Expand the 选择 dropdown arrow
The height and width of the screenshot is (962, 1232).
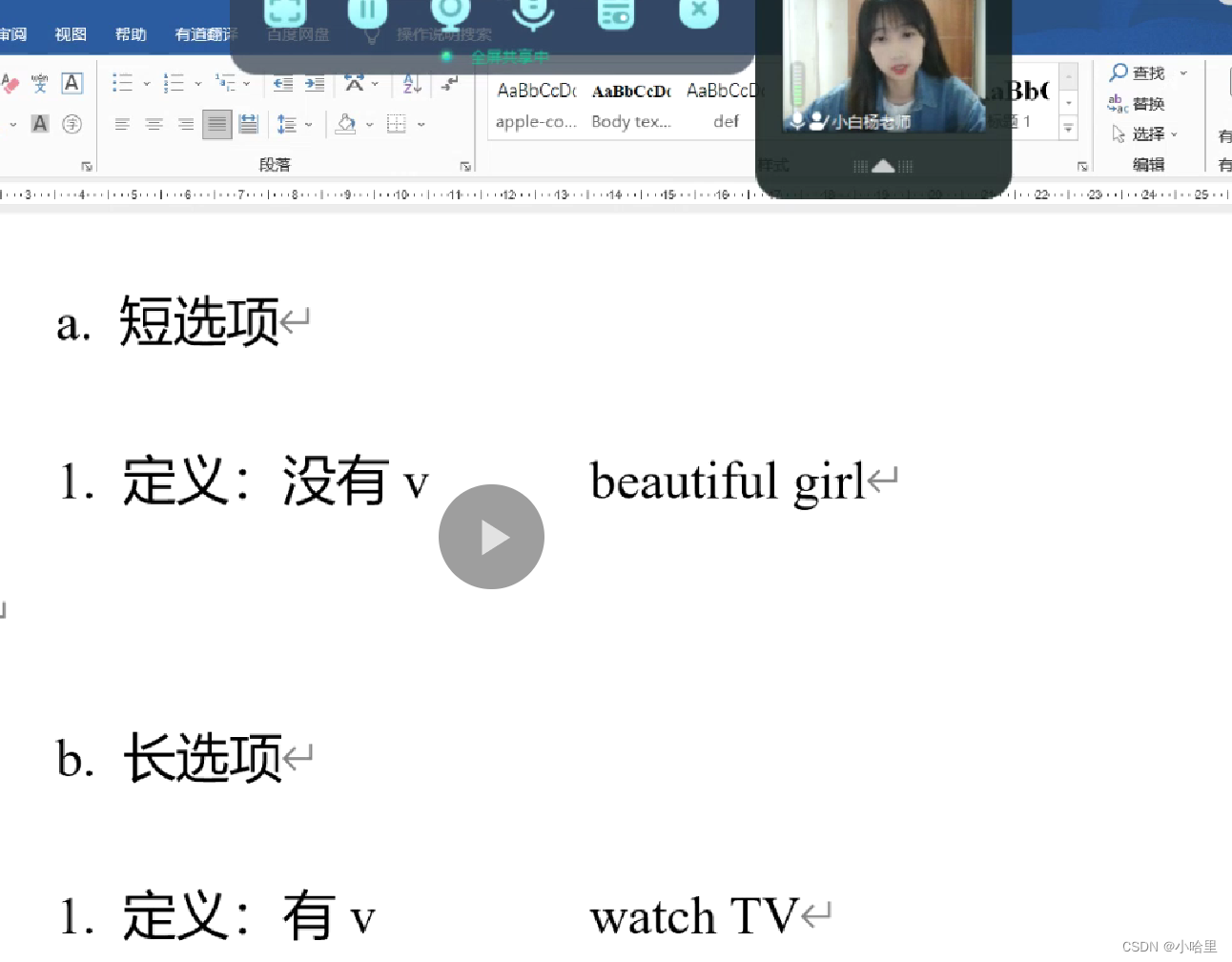(x=1174, y=134)
